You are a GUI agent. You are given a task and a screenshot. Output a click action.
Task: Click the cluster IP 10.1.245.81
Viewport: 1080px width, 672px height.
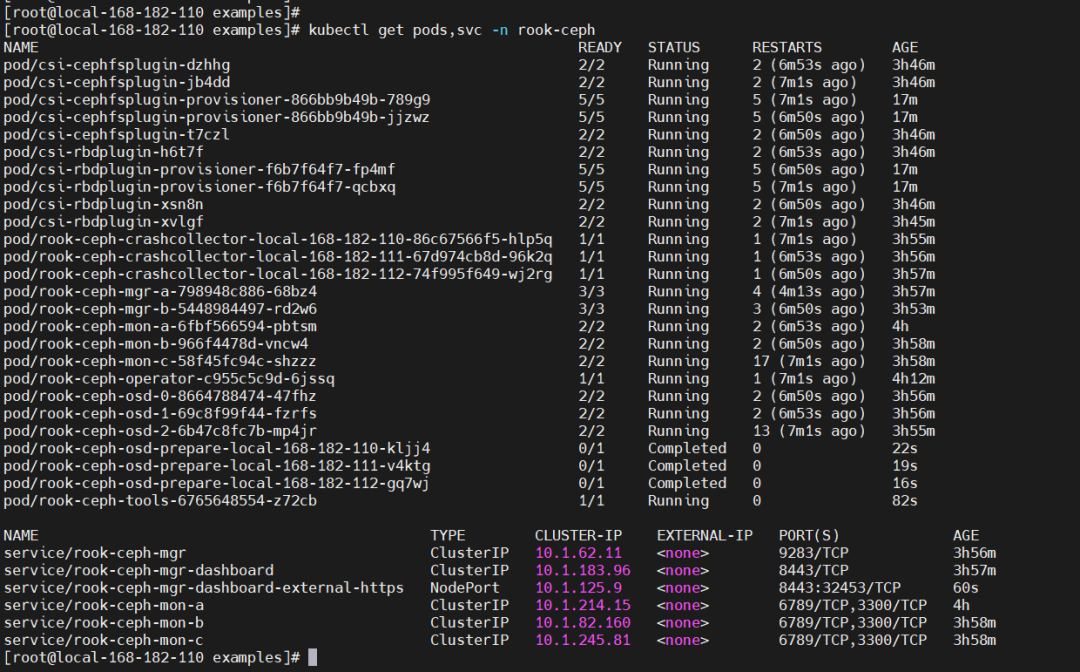click(582, 640)
